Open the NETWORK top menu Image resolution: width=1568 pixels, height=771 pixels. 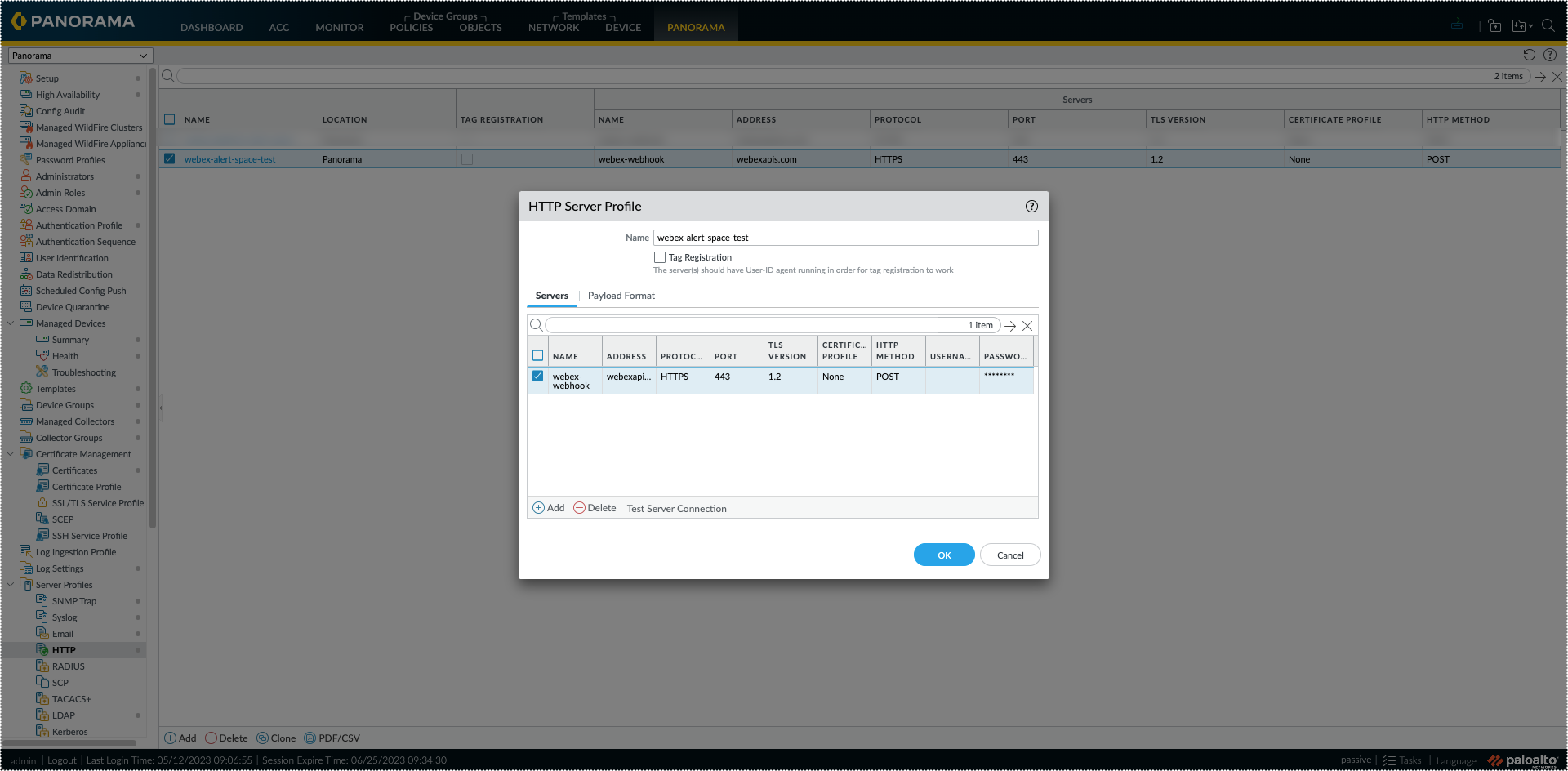pyautogui.click(x=554, y=28)
